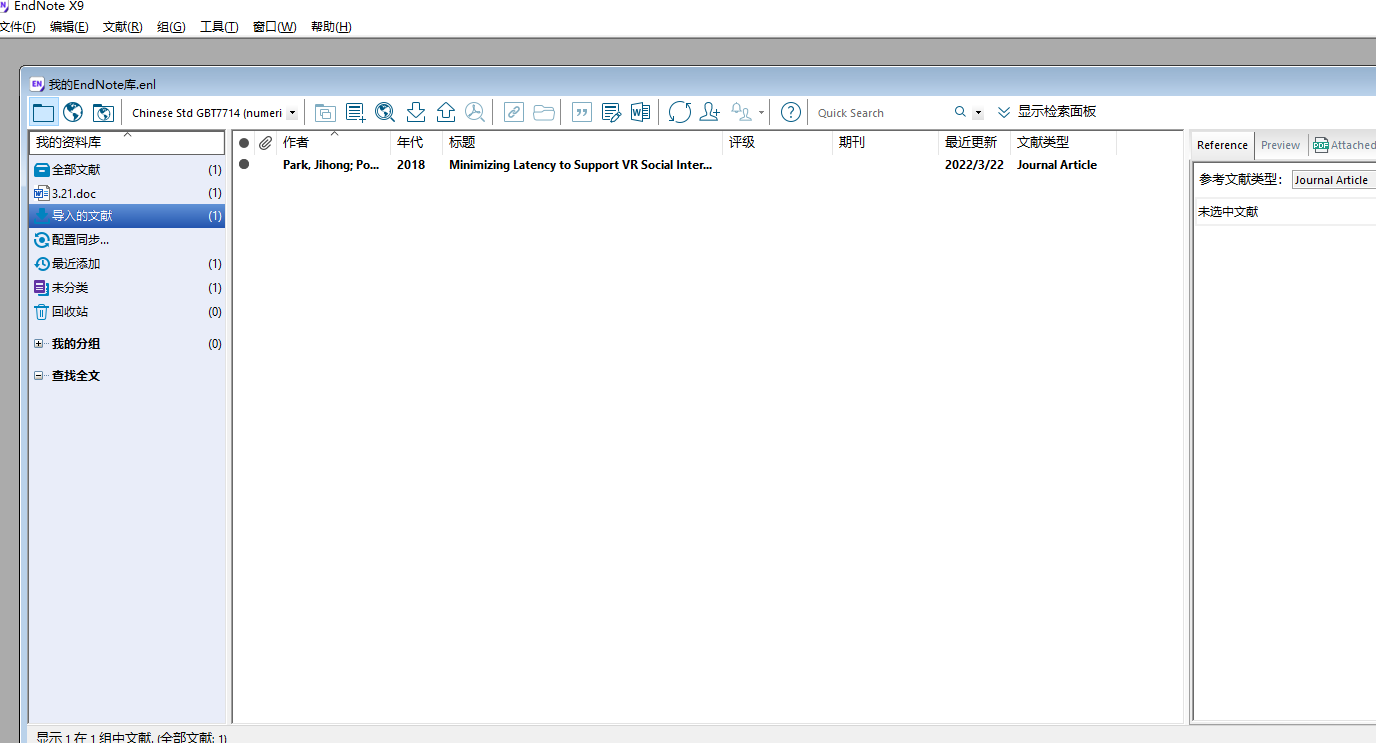Screen dimensions: 1376x743
Task: Sort by the attachment paperclip column header
Action: point(265,143)
